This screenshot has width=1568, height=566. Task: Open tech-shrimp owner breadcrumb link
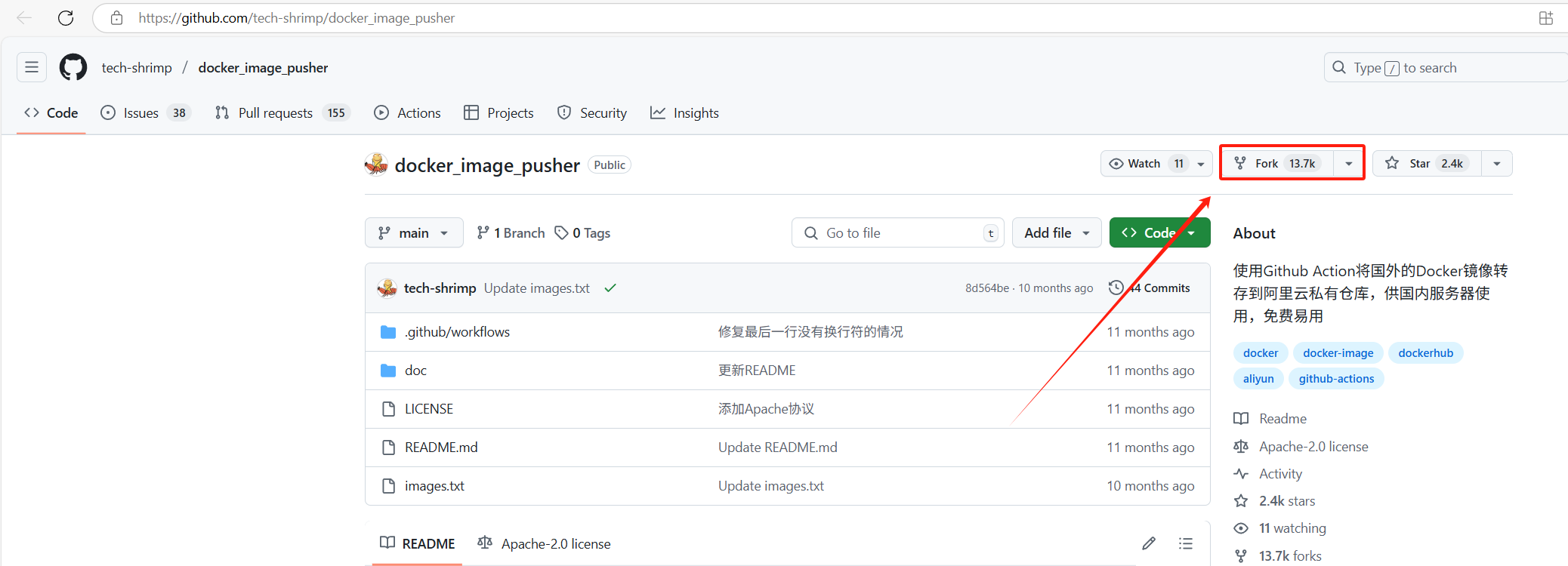point(137,68)
